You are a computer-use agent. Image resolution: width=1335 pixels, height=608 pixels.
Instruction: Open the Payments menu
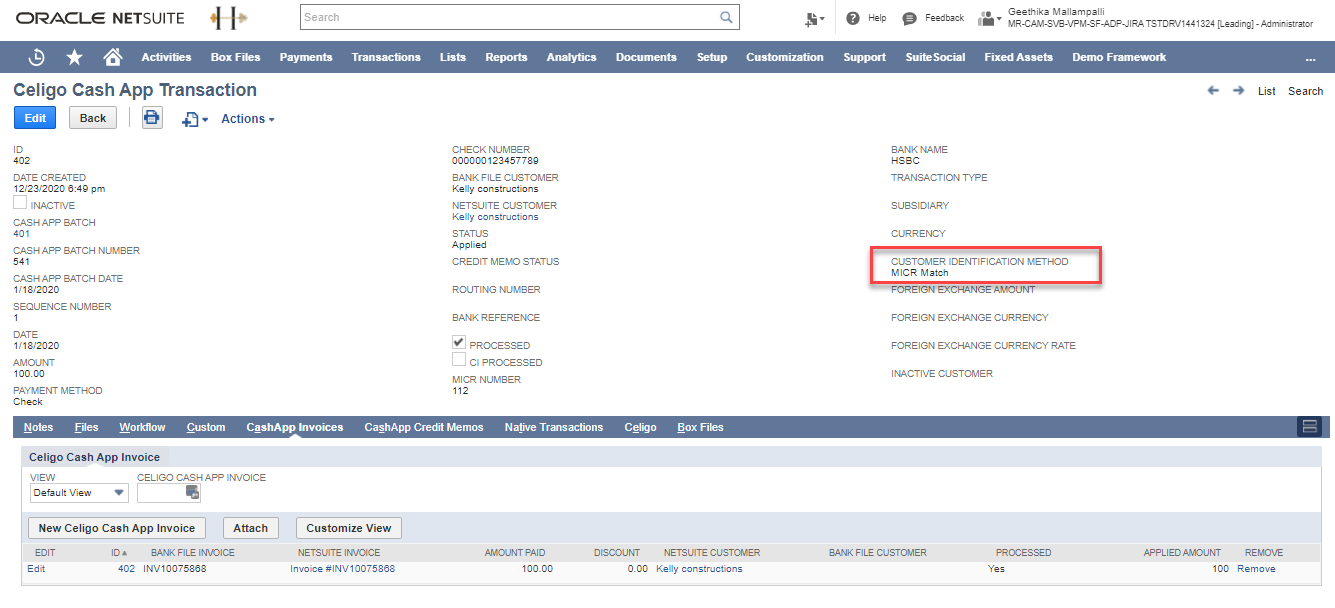(x=306, y=57)
